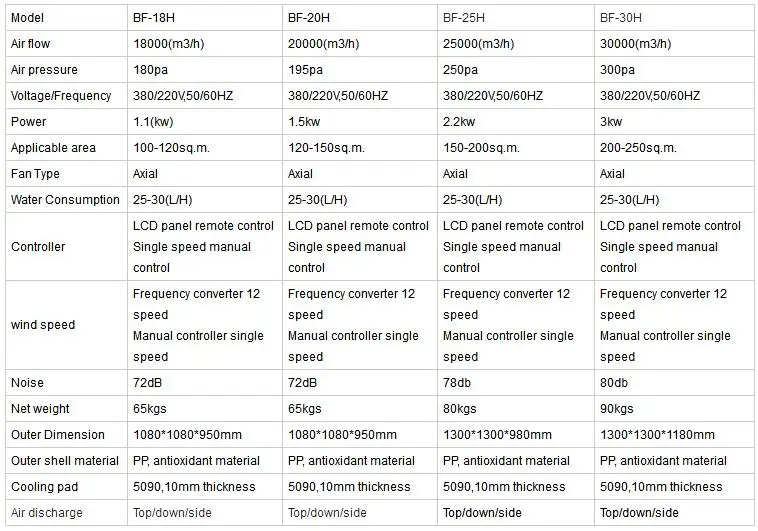Viewport: 758px width, 531px height.
Task: Click the Water Consumption row label
Action: (65, 200)
